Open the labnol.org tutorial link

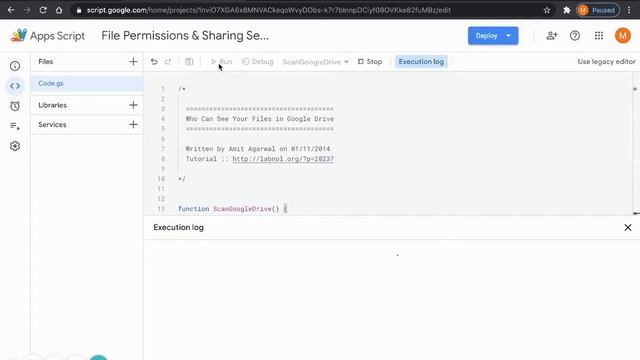click(283, 159)
